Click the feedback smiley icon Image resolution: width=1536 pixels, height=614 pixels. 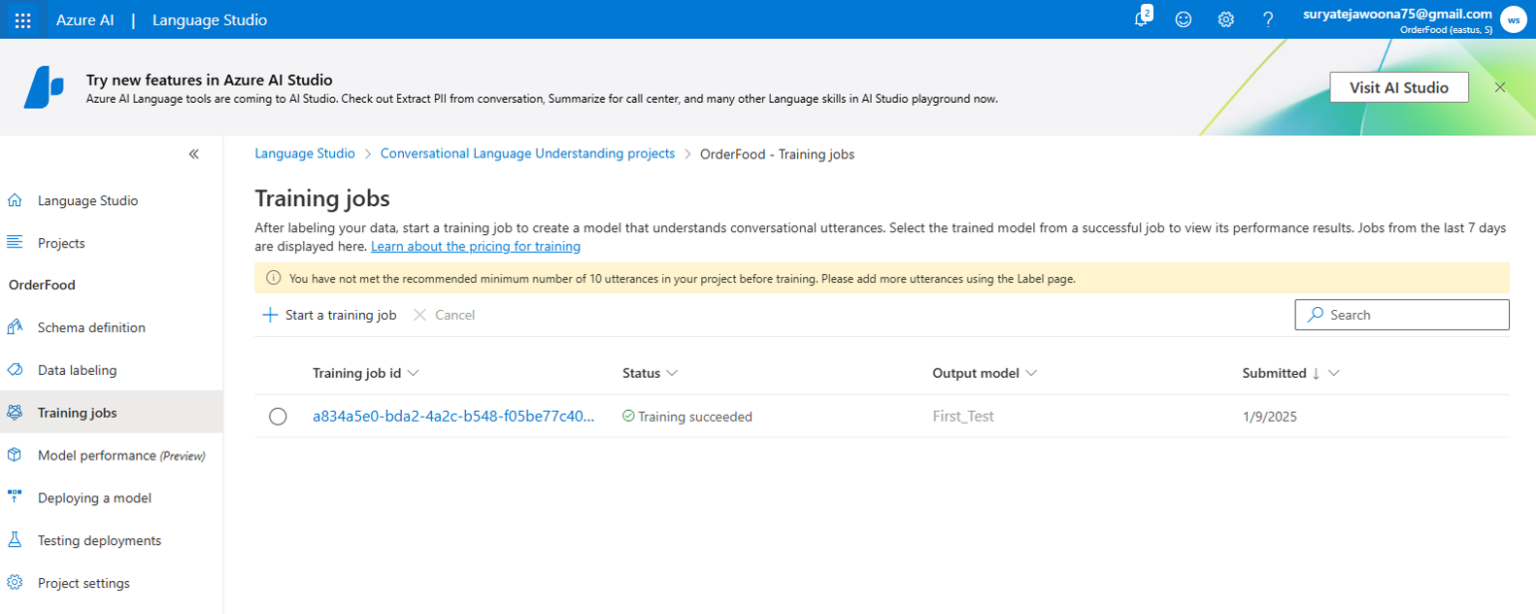tap(1183, 19)
